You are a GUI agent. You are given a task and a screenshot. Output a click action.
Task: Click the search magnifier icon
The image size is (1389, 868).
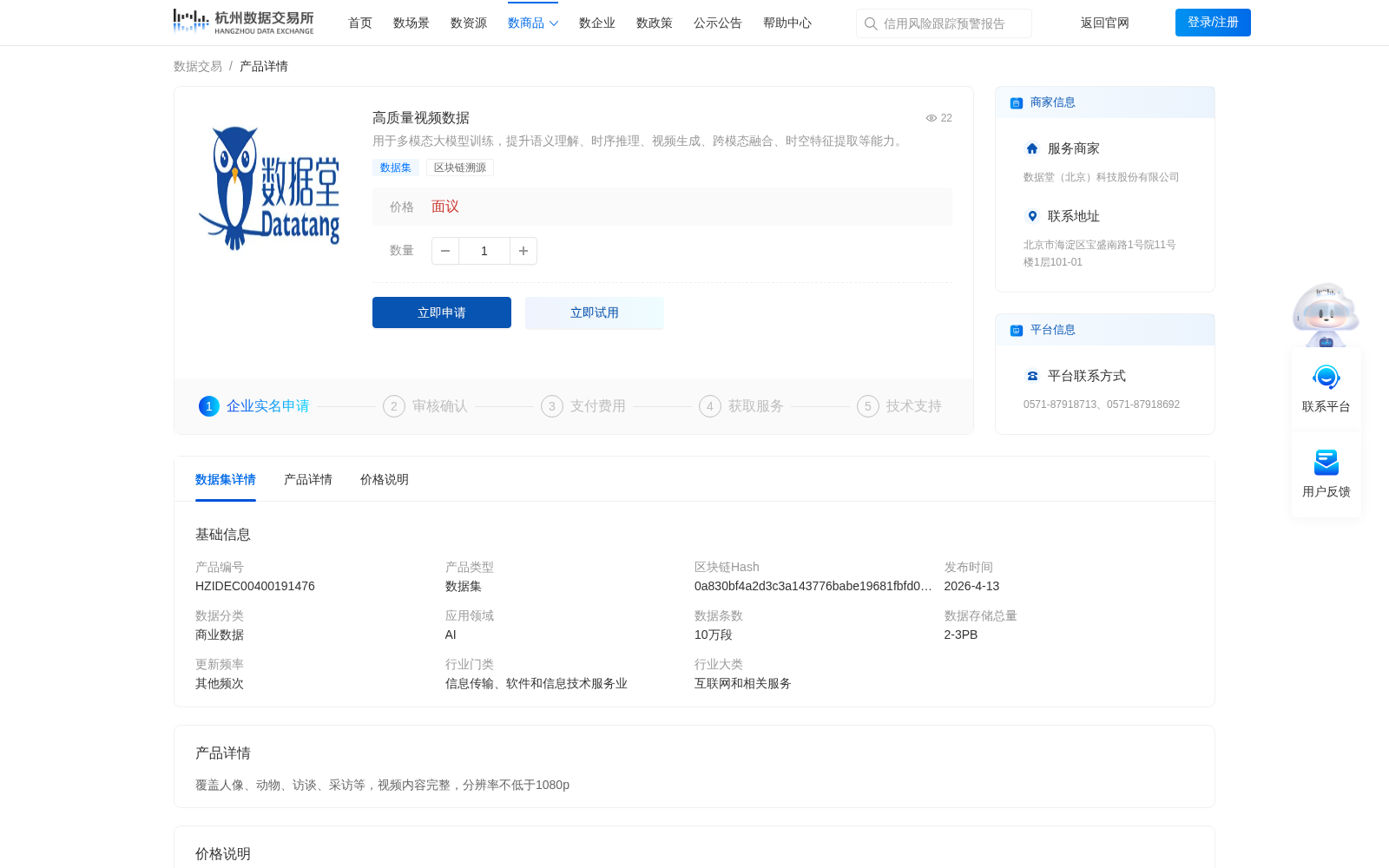871,23
